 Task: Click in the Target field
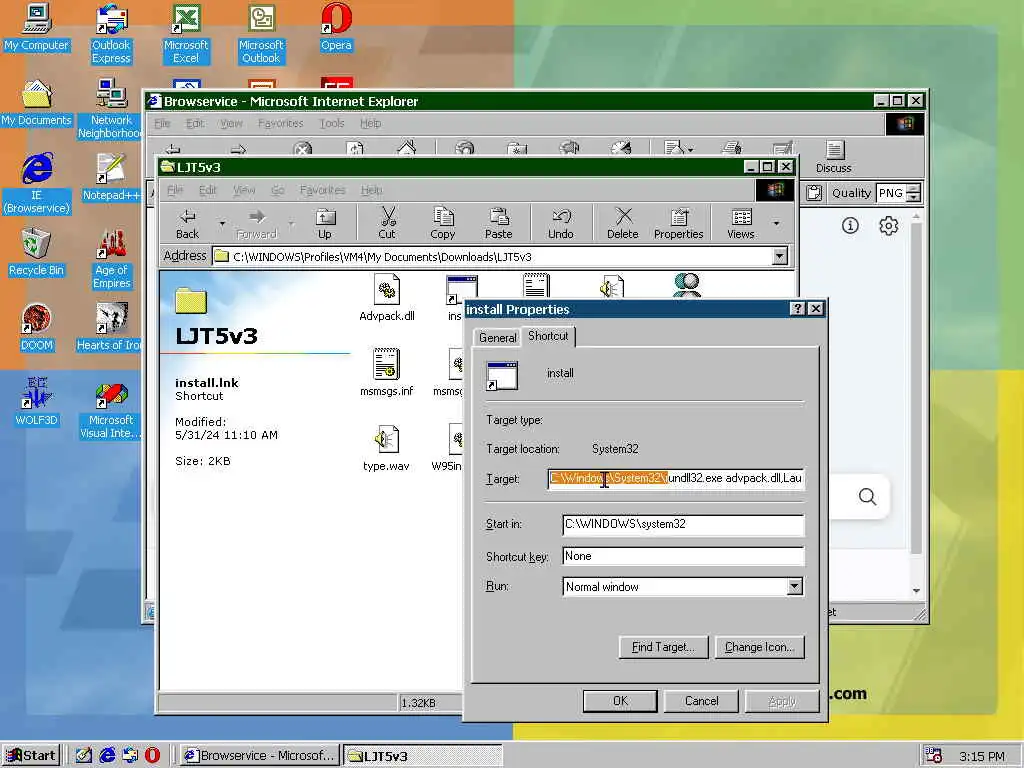click(676, 479)
